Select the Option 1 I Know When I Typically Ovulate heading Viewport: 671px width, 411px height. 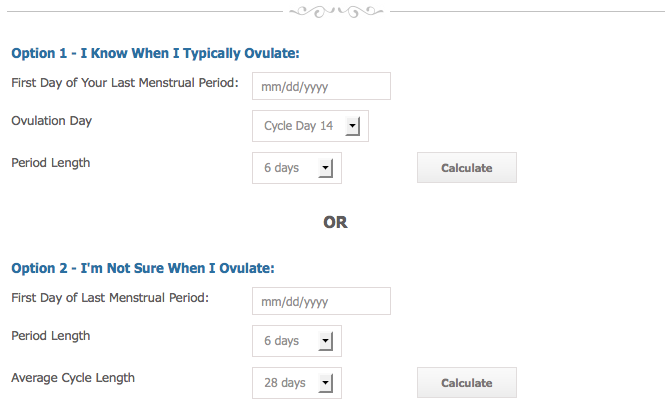point(155,54)
